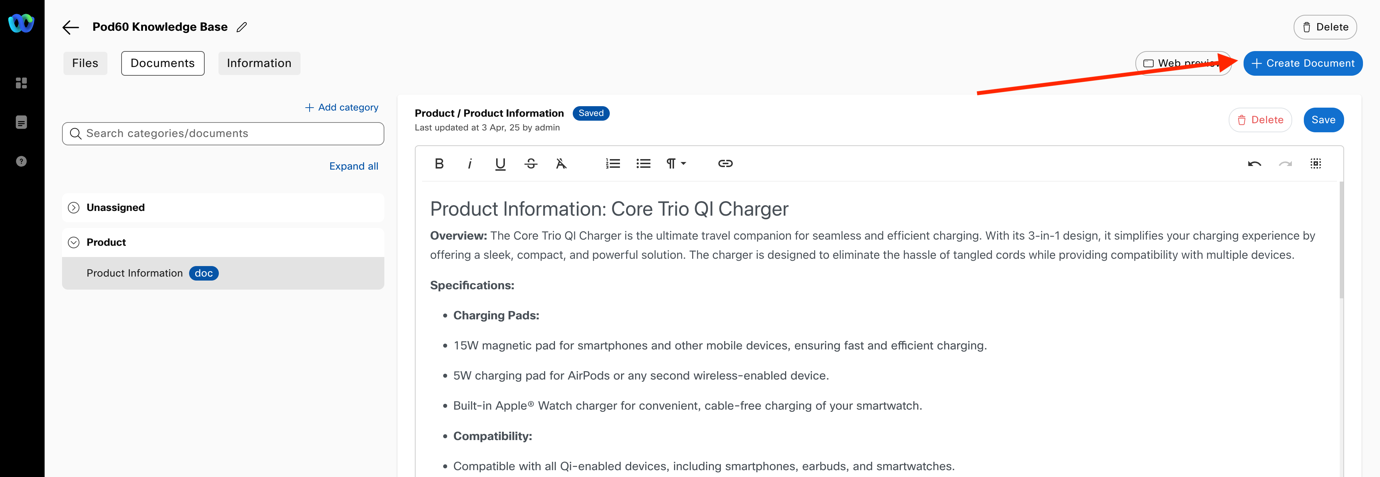The width and height of the screenshot is (1380, 477).
Task: Apply strikethrough formatting
Action: 531,164
